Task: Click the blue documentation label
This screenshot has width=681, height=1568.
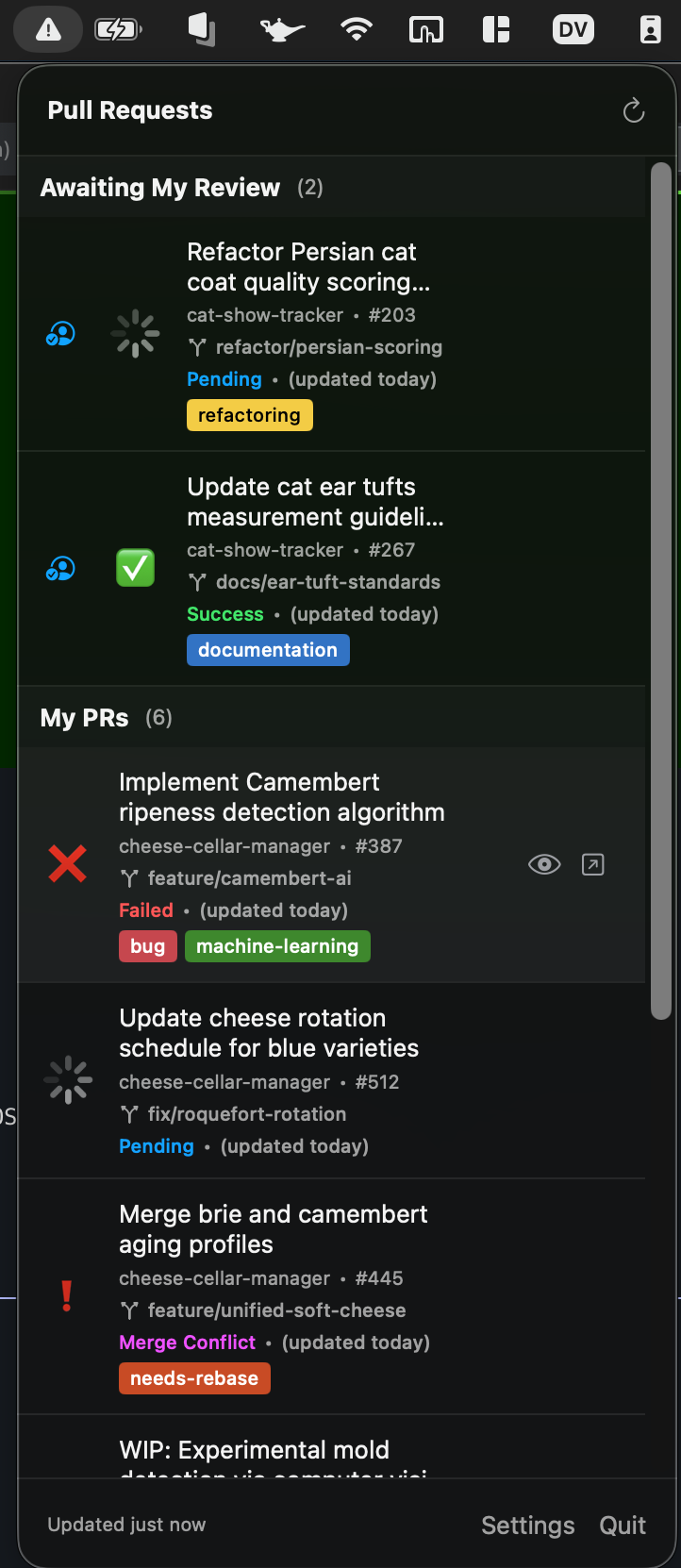Action: coord(268,650)
